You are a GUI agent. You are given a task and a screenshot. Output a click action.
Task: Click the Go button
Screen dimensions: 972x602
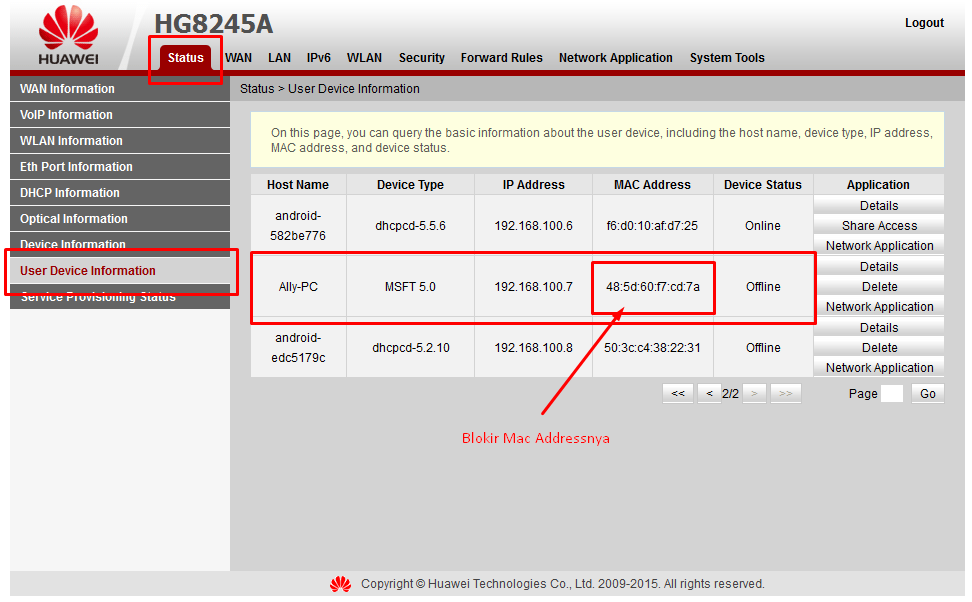927,393
